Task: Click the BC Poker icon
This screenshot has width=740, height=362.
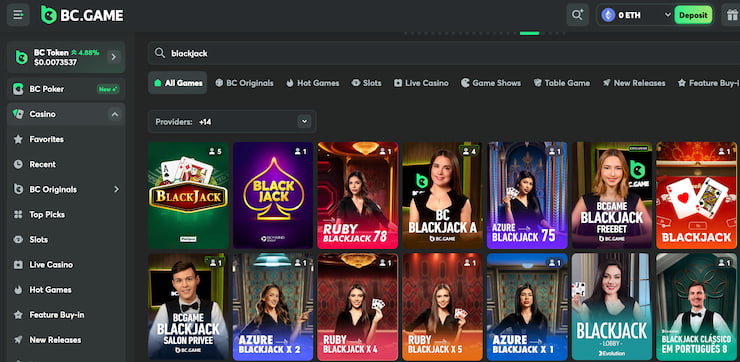Action: coord(18,89)
